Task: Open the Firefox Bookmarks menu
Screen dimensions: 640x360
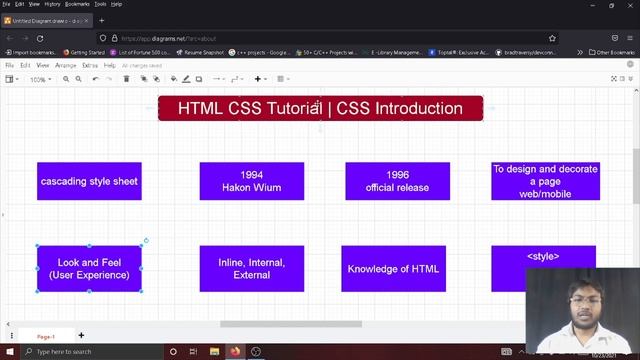Action: coord(77,4)
